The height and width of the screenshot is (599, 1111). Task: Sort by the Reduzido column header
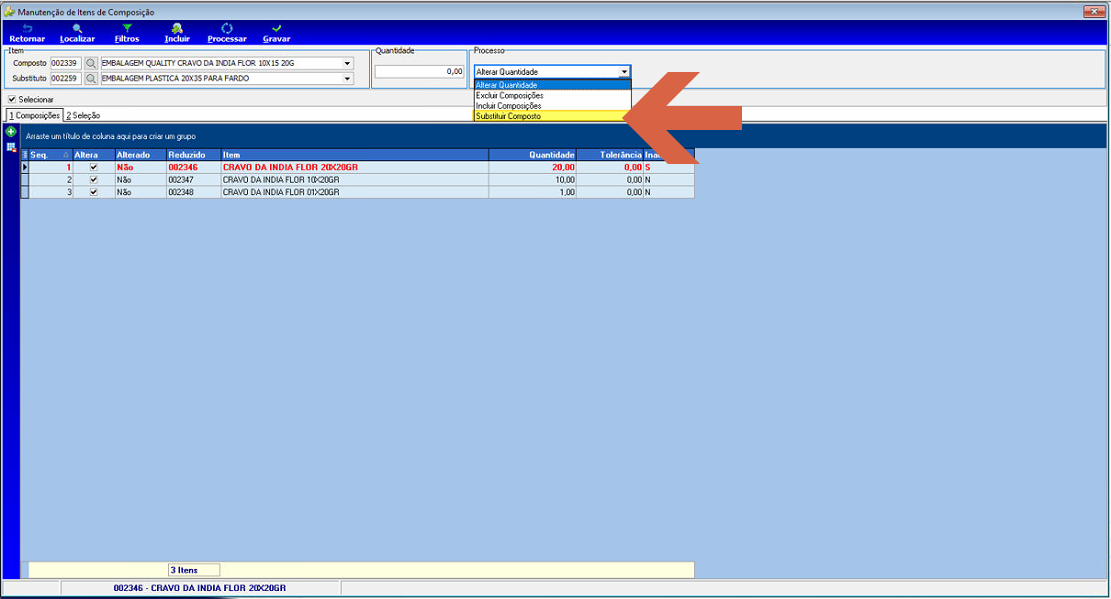[x=193, y=155]
